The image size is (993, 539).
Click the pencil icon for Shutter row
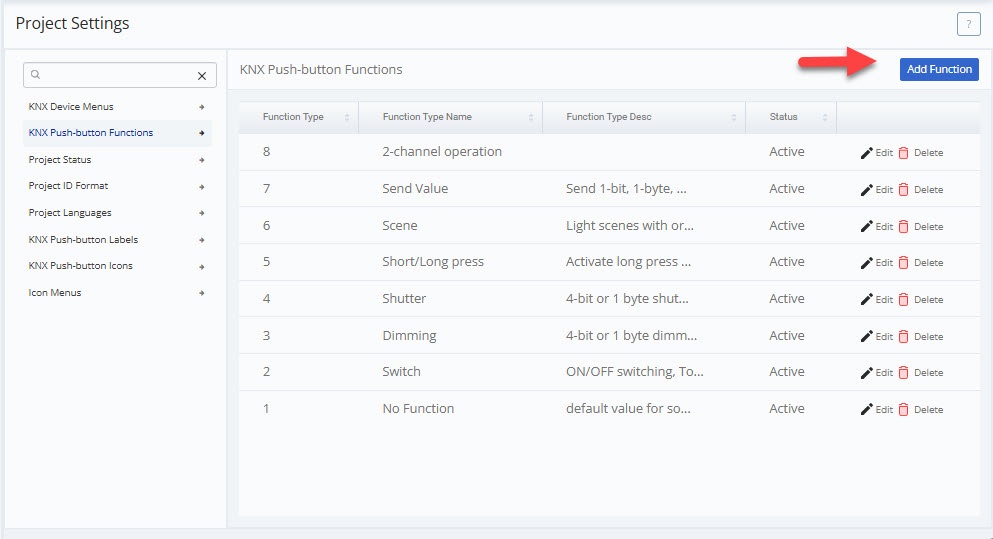[x=866, y=299]
